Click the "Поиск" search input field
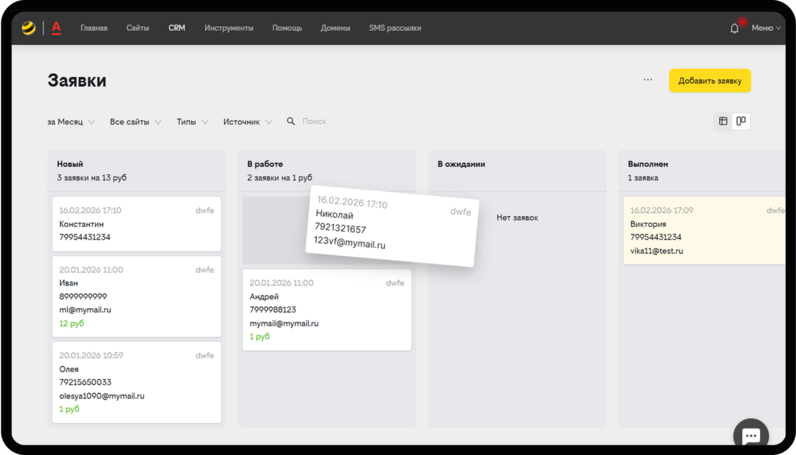This screenshot has width=796, height=455. [x=340, y=122]
